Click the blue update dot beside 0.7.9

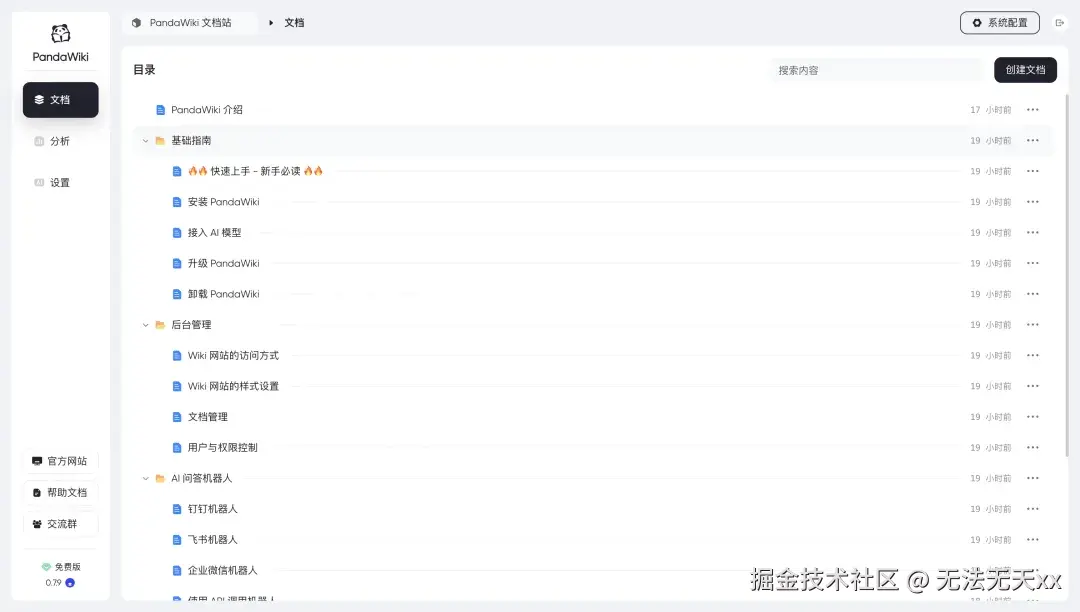[x=70, y=582]
